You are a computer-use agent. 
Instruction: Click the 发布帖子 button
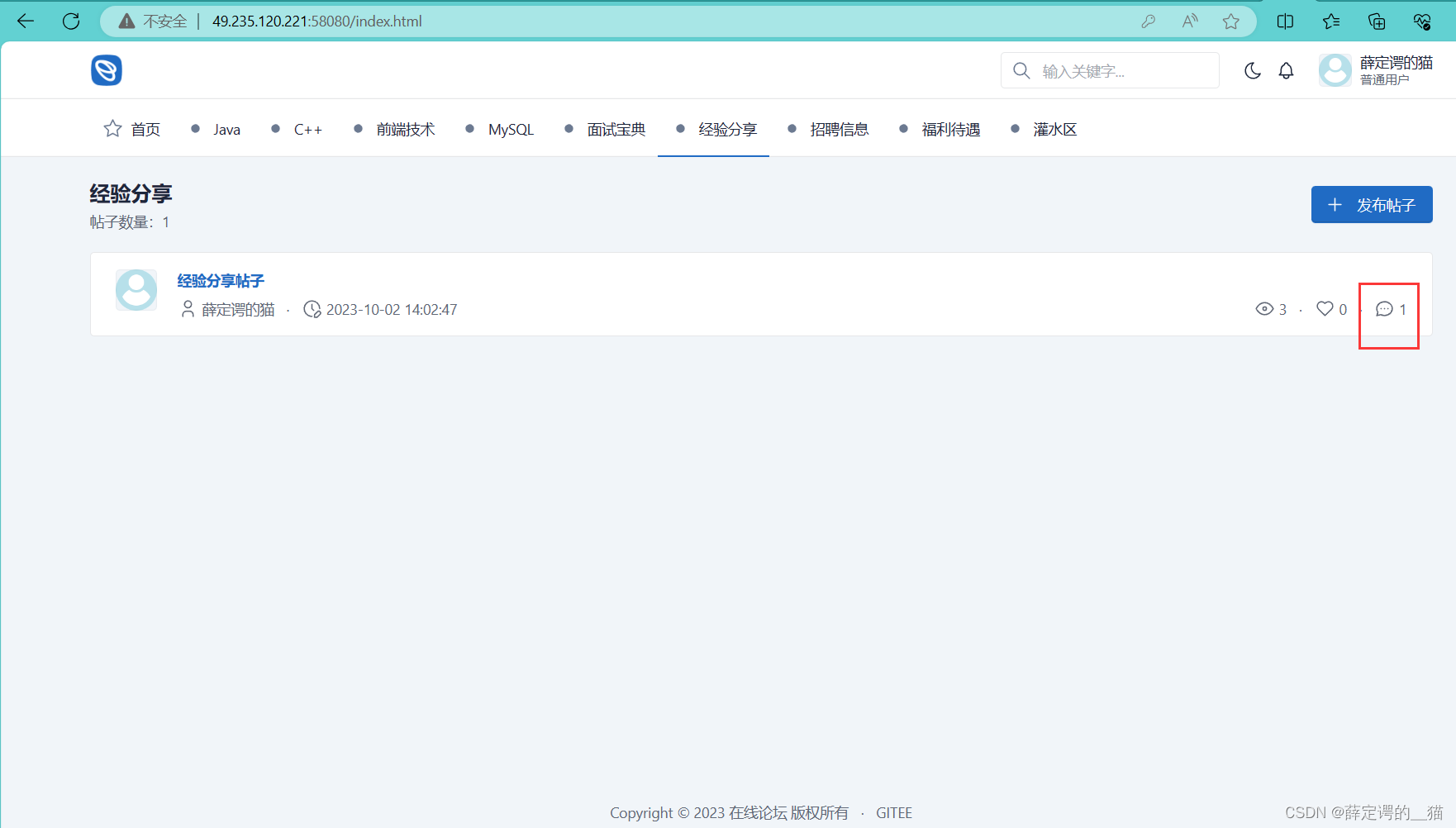coord(1372,205)
